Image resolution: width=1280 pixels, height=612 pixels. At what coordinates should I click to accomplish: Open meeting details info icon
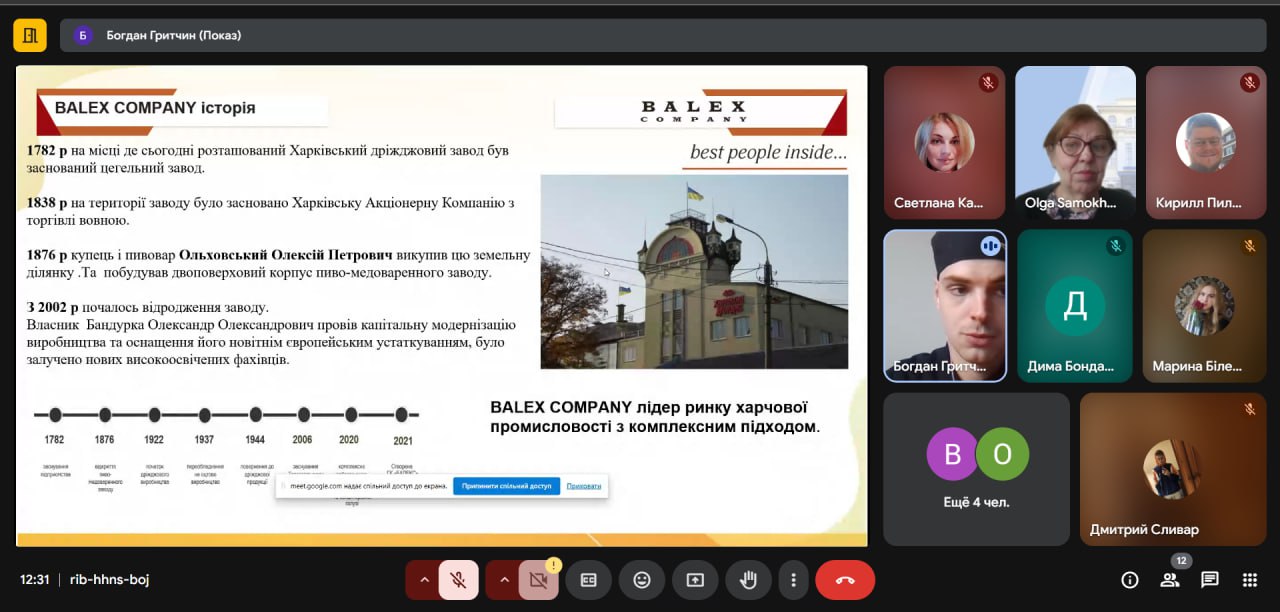pos(1130,580)
